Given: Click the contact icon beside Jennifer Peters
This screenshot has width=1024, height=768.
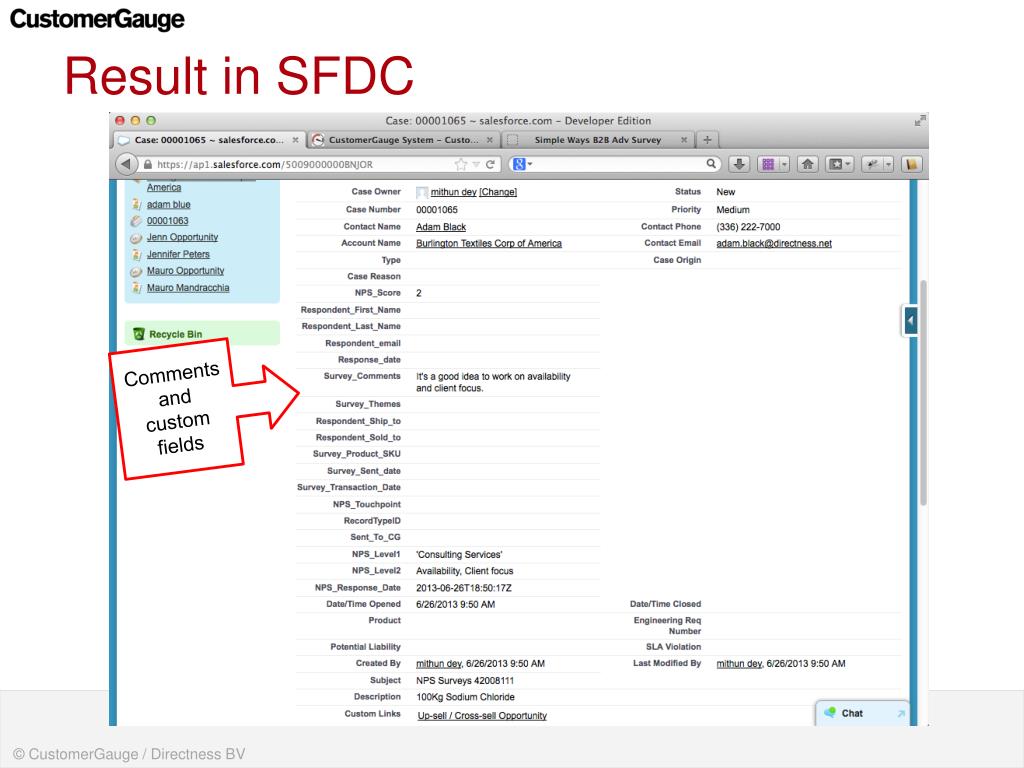Looking at the screenshot, I should point(136,254).
